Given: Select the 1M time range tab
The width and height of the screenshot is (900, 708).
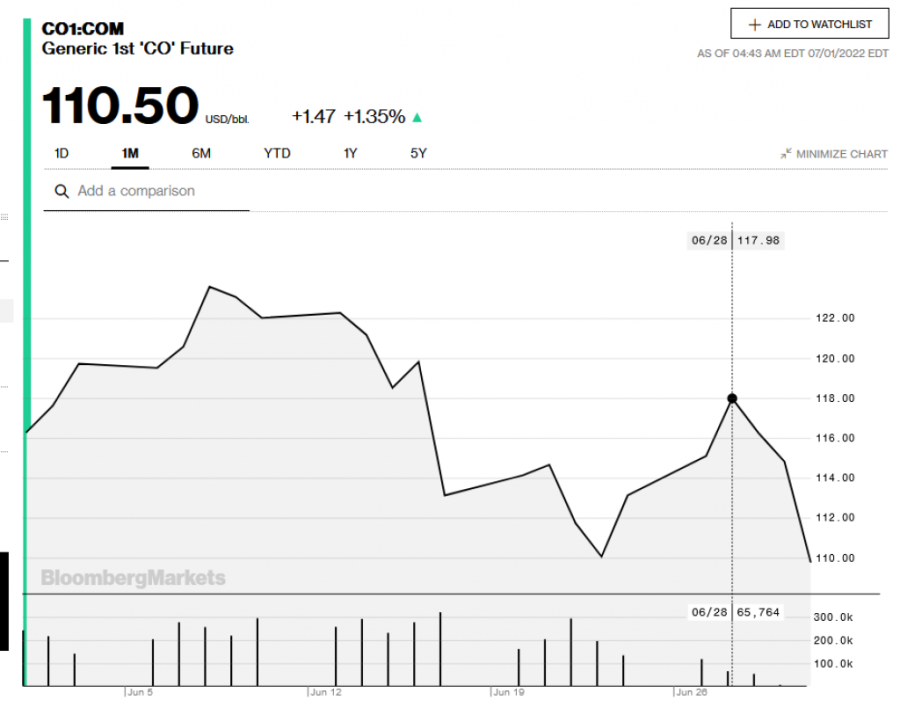Looking at the screenshot, I should (130, 153).
